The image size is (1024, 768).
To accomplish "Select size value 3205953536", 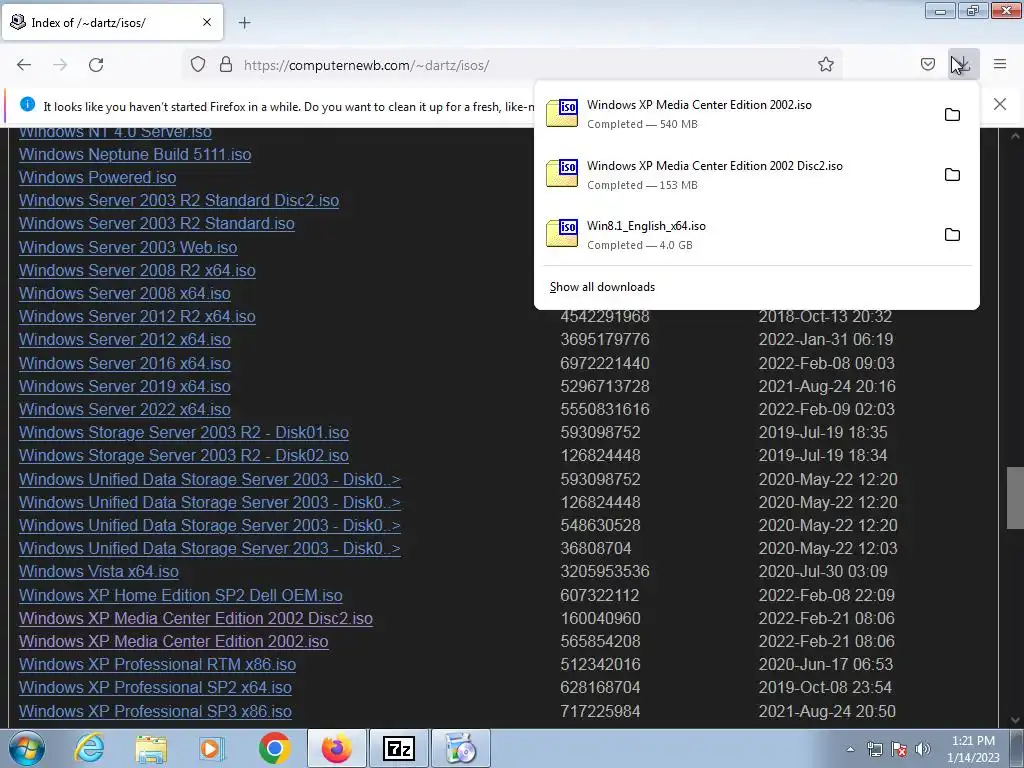I will (605, 571).
